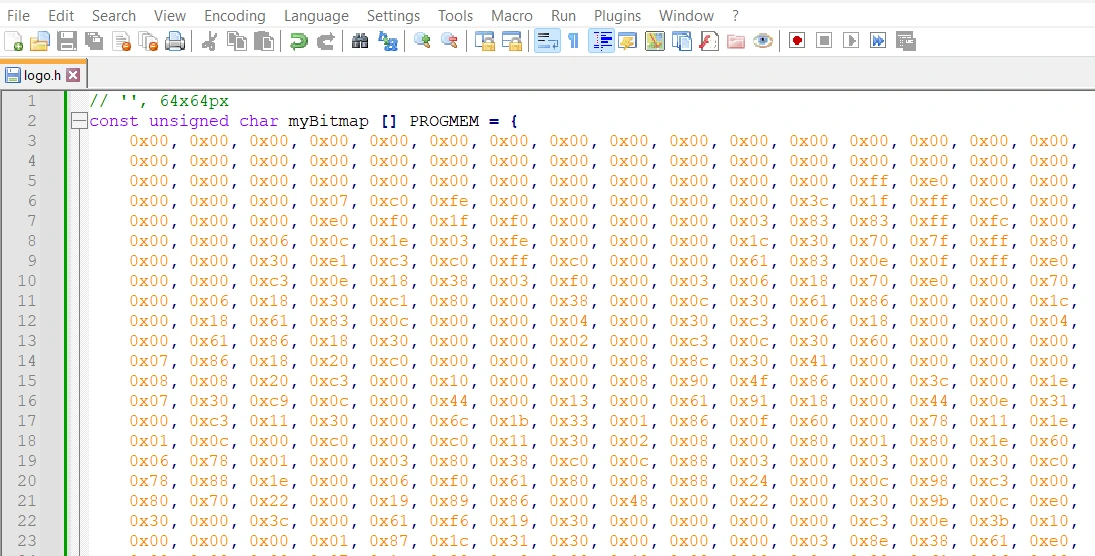The width and height of the screenshot is (1095, 556).
Task: Toggle the indent guide button
Action: click(x=602, y=41)
